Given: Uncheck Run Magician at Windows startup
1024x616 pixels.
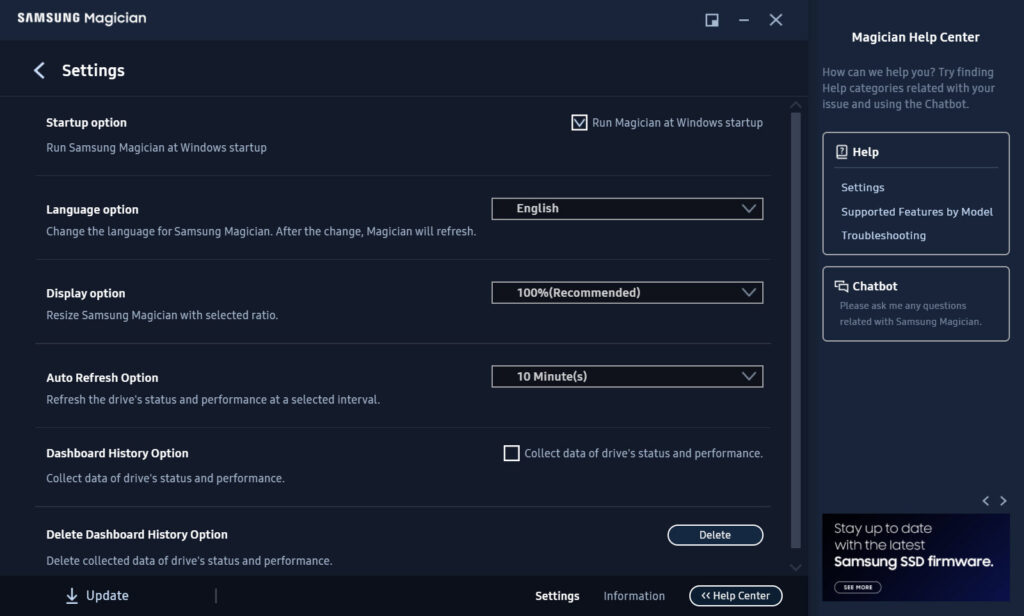Looking at the screenshot, I should 579,123.
